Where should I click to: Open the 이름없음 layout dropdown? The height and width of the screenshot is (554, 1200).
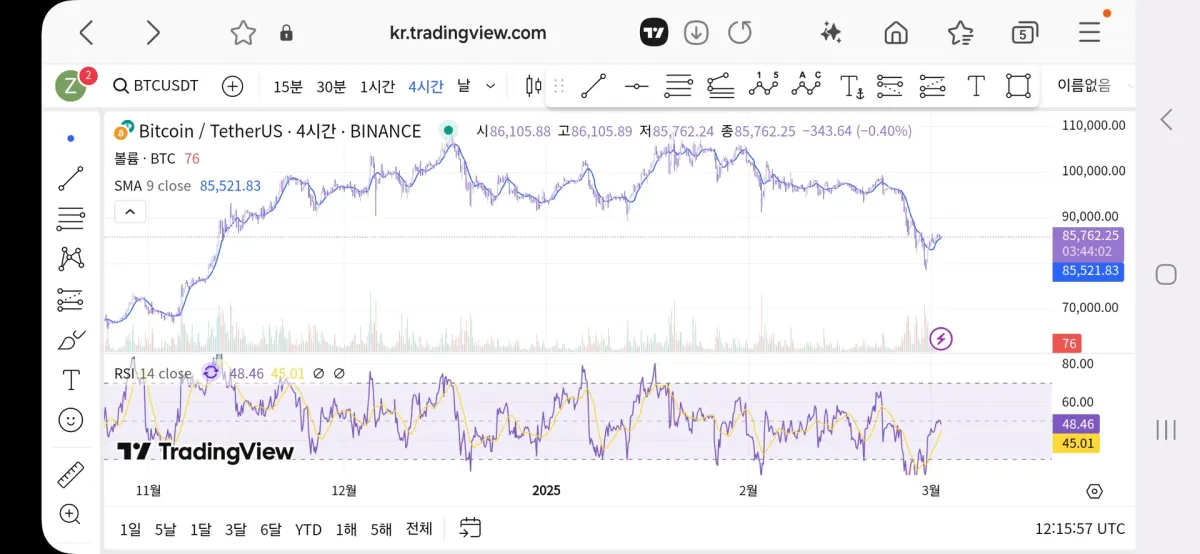click(x=1090, y=86)
